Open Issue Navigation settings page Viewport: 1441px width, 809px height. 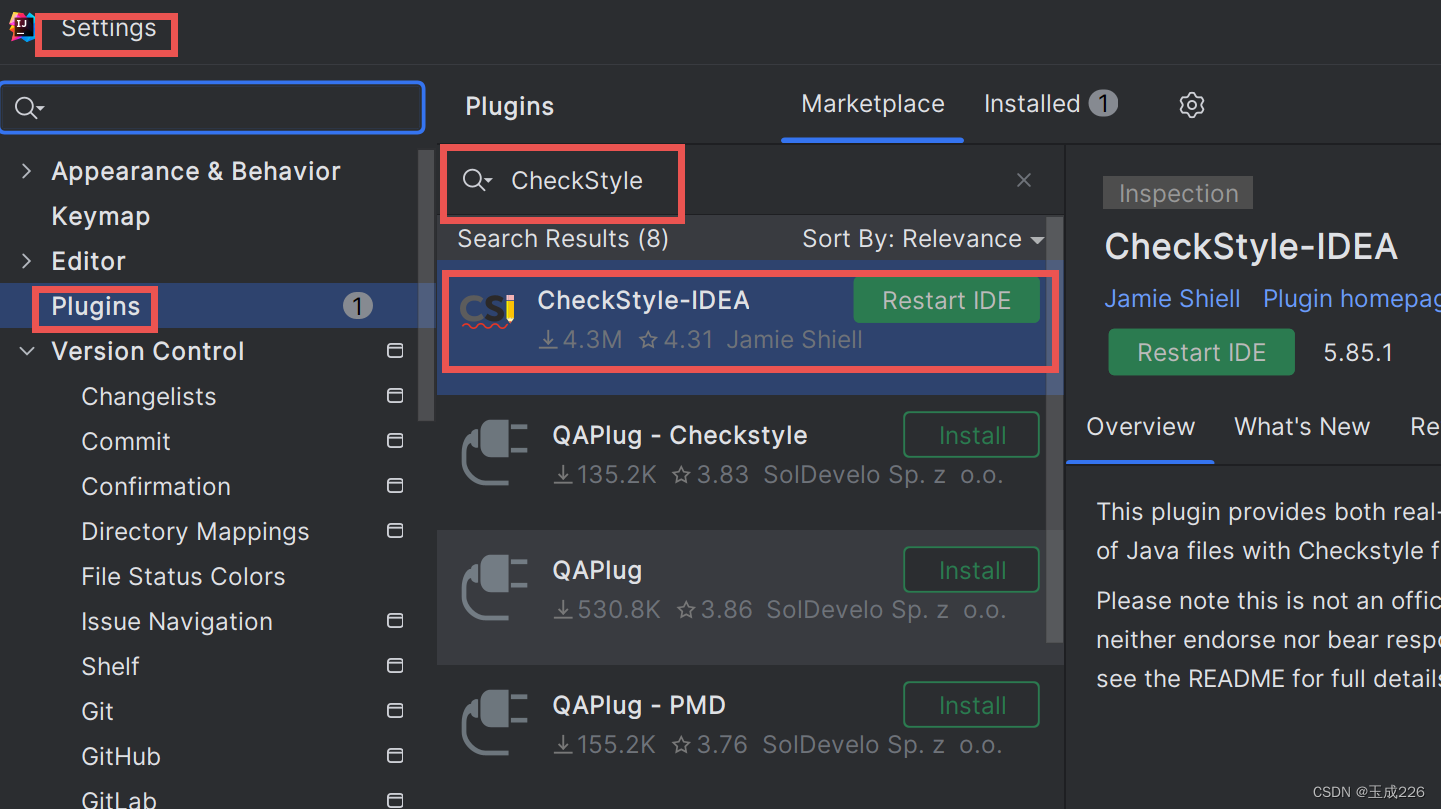click(x=177, y=621)
